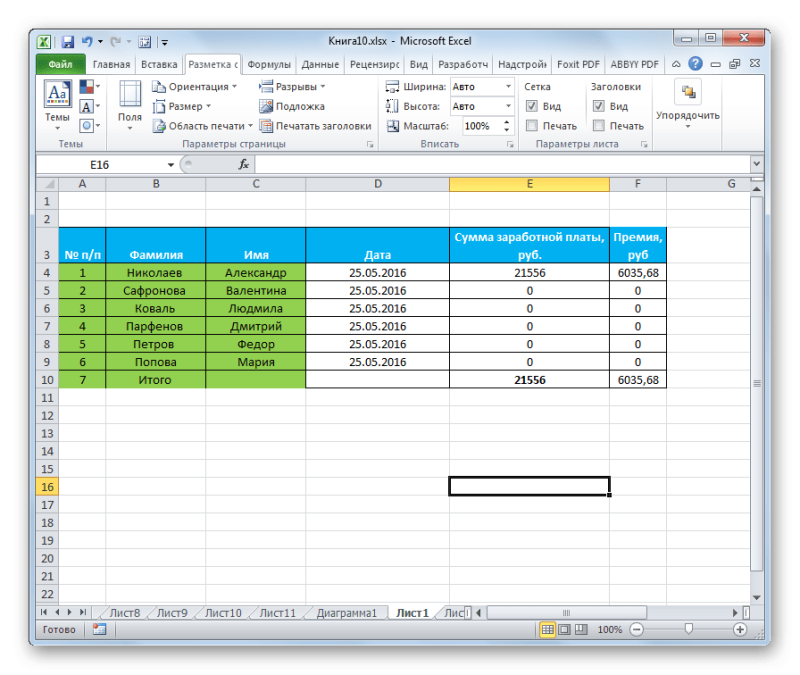The height and width of the screenshot is (675, 800).
Task: Open Print Area (Область печати) menu
Action: click(203, 126)
